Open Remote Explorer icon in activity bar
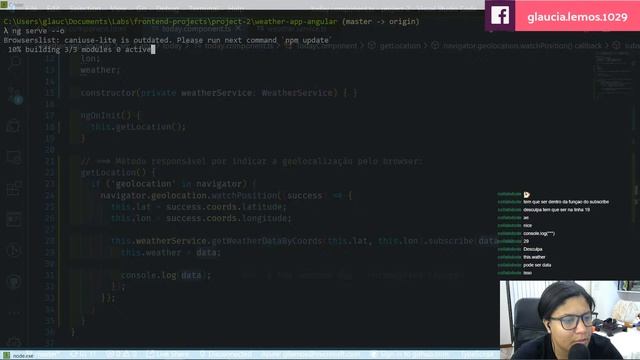Viewport: 640px width, 360px height. coord(14,157)
